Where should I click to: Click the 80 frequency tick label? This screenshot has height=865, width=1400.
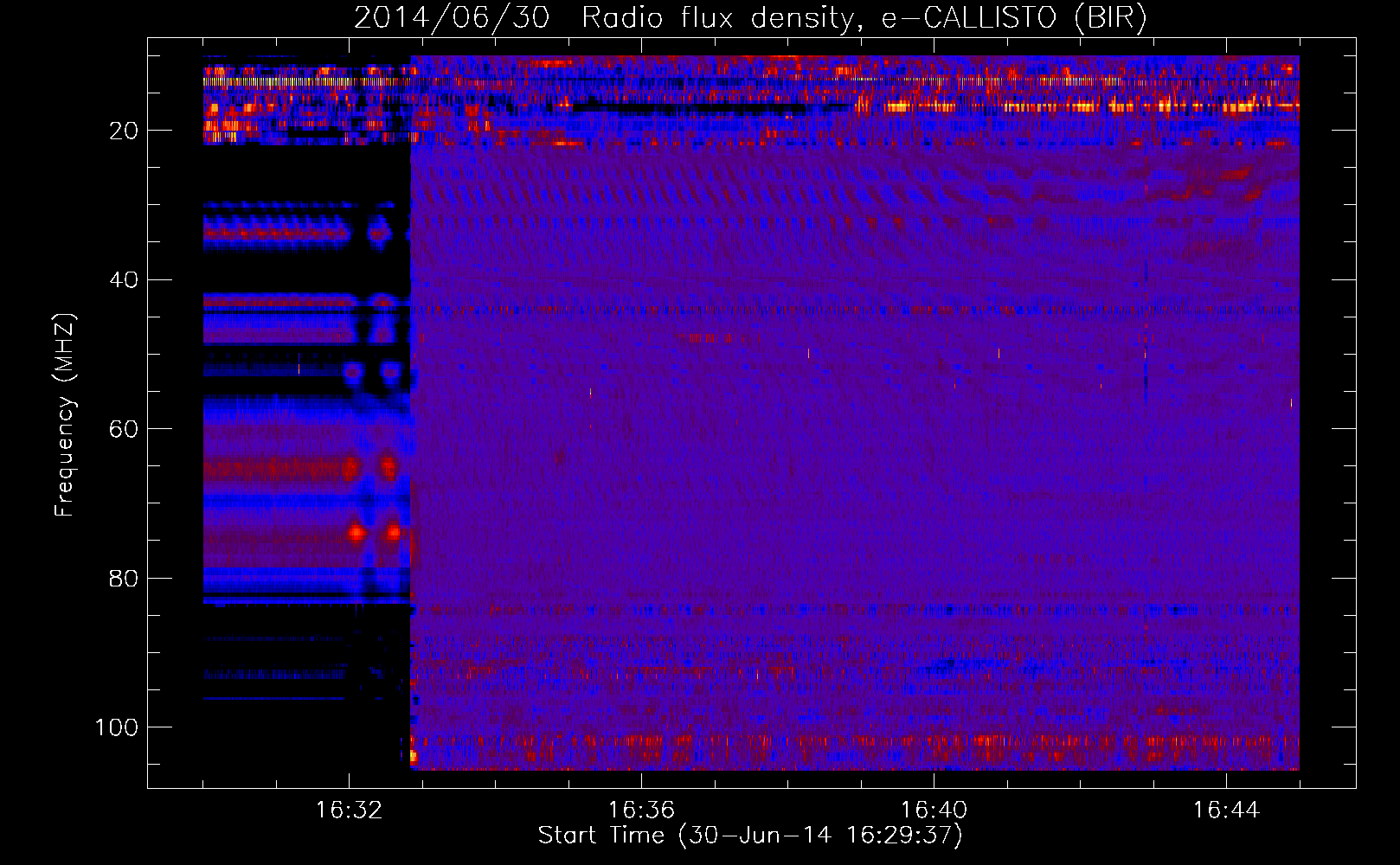[x=124, y=578]
